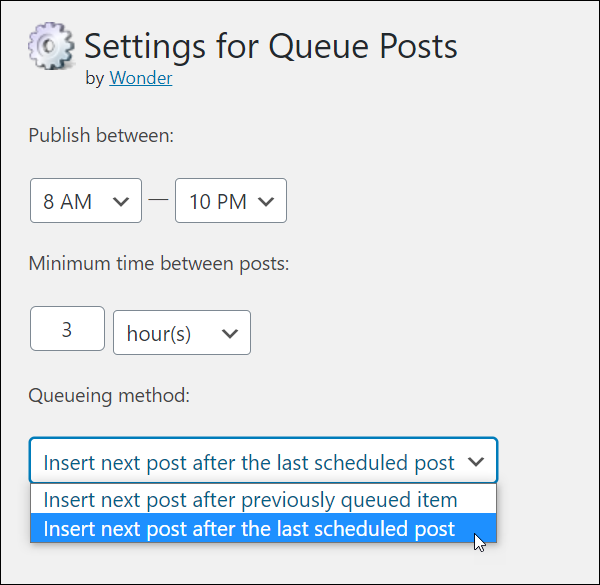Image resolution: width=600 pixels, height=585 pixels.
Task: Open the hour(s) time unit dropdown
Action: pos(182,332)
